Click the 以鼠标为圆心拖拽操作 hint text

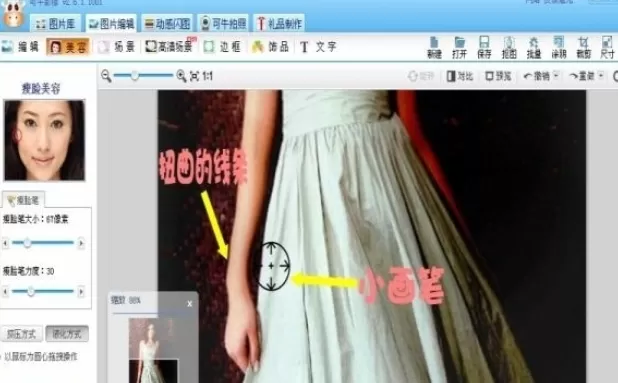click(41, 357)
